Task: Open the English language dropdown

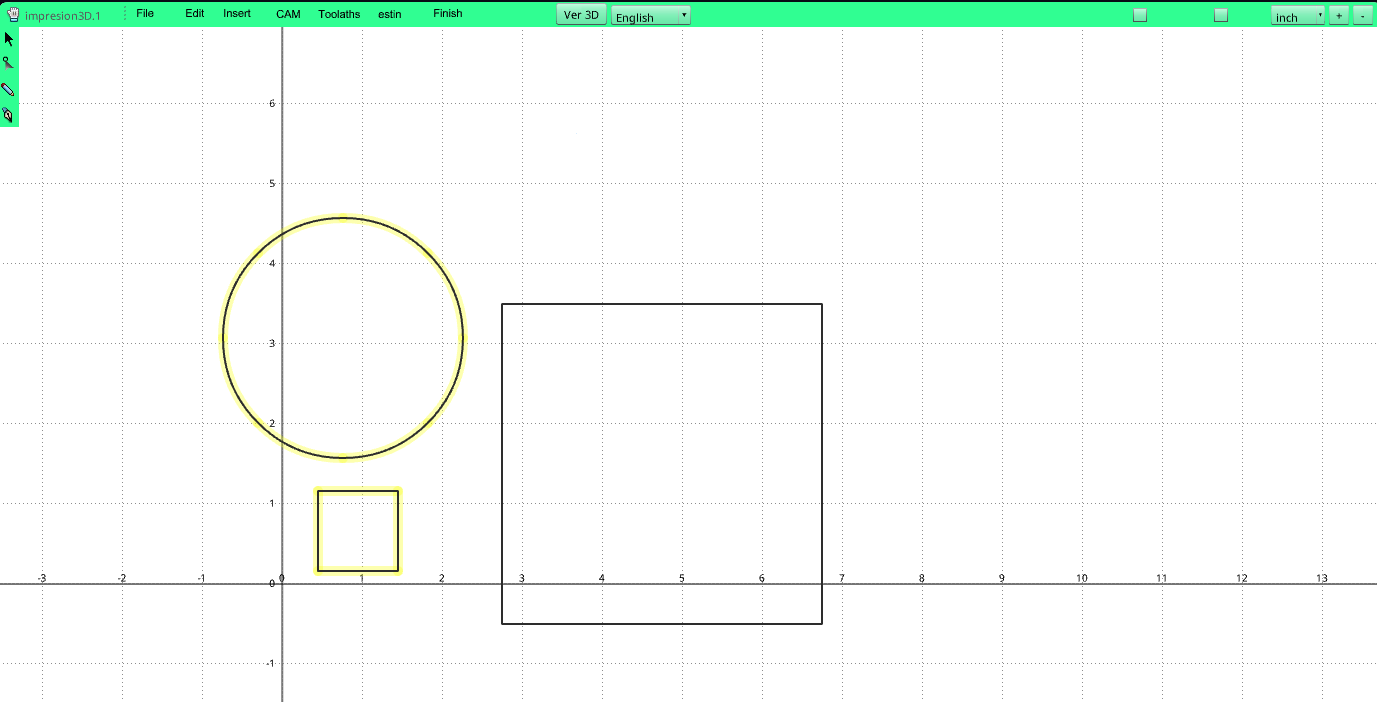Action: pyautogui.click(x=645, y=17)
